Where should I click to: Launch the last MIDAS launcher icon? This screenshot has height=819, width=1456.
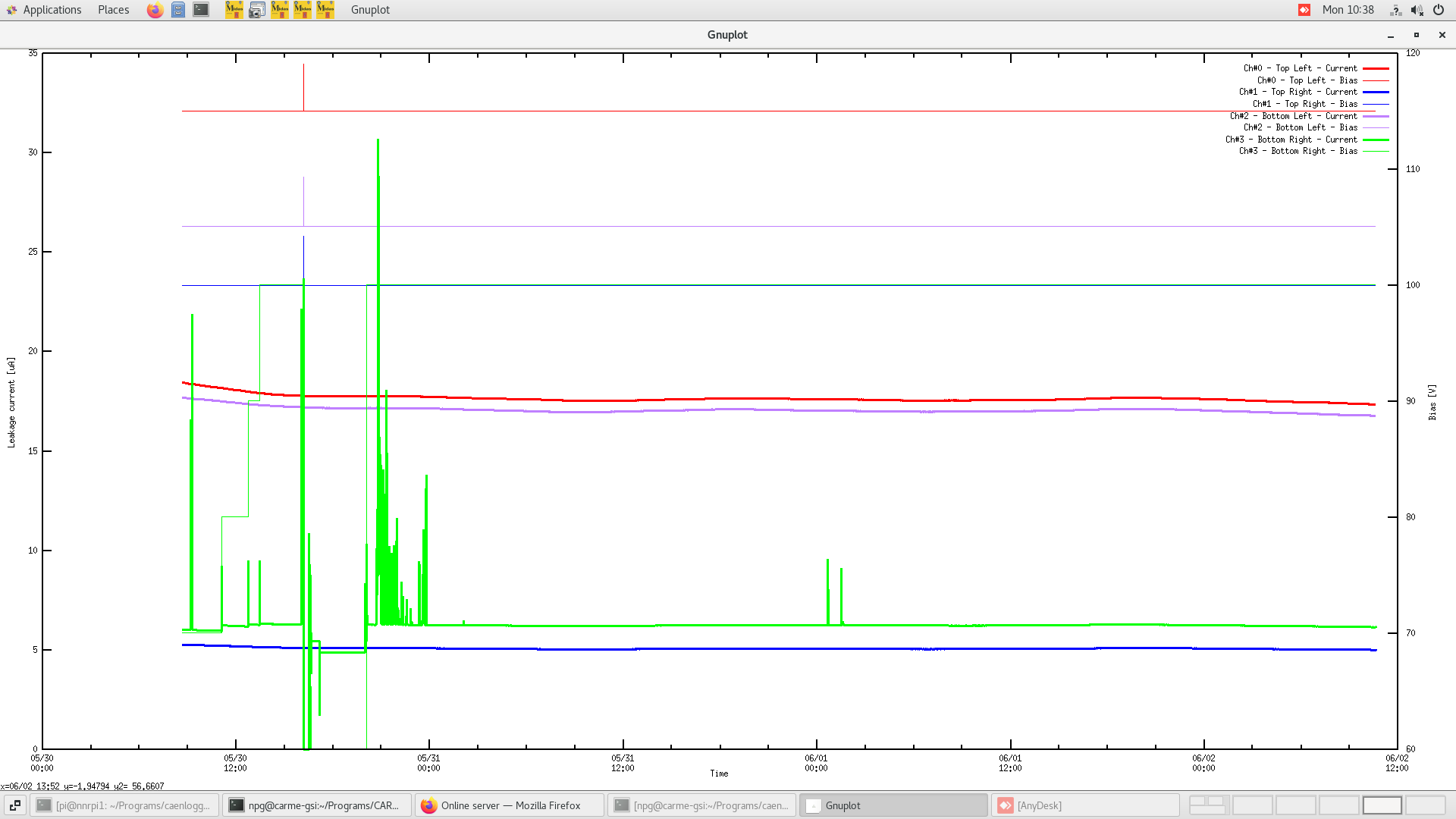coord(325,10)
